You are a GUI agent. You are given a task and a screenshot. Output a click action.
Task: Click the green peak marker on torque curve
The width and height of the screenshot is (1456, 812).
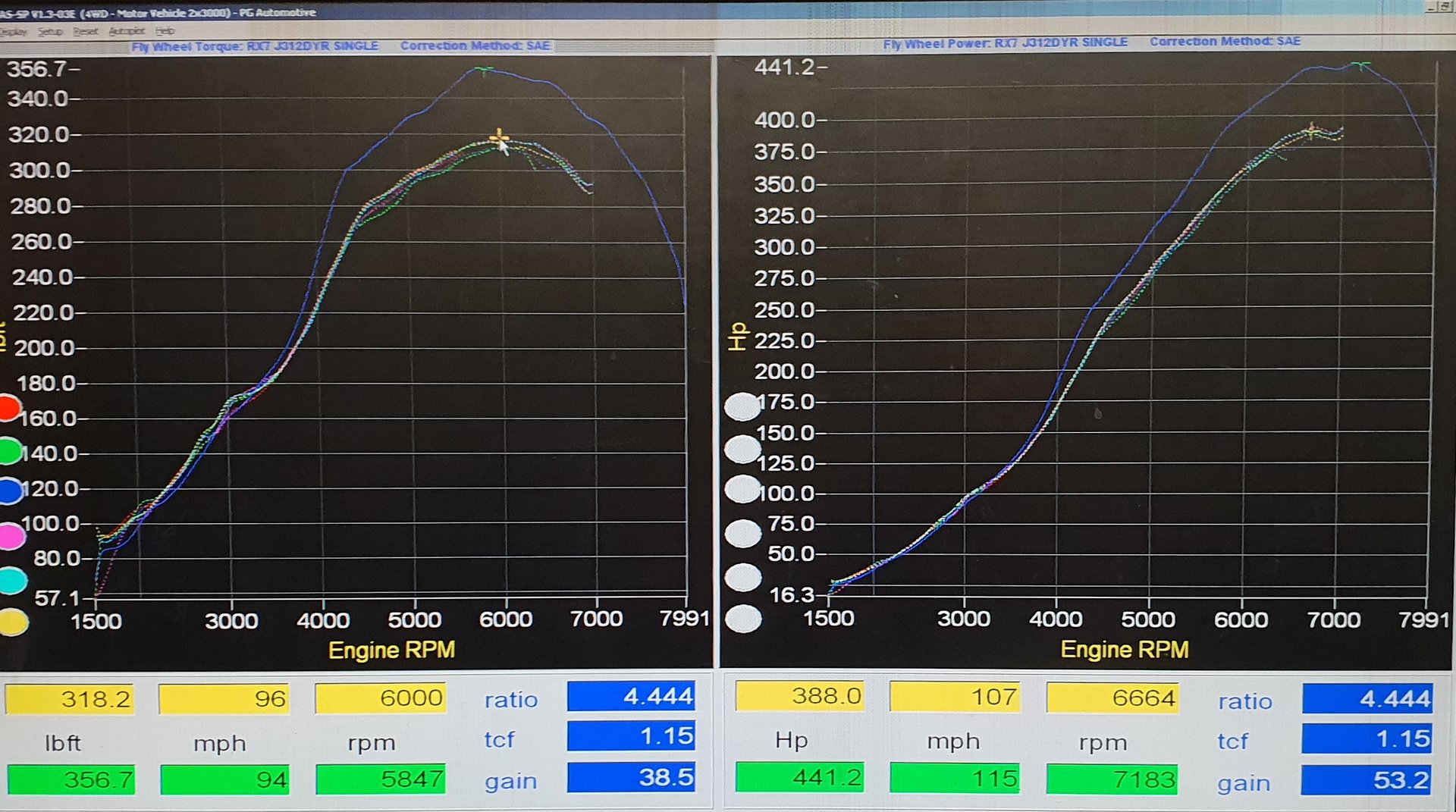click(x=483, y=70)
